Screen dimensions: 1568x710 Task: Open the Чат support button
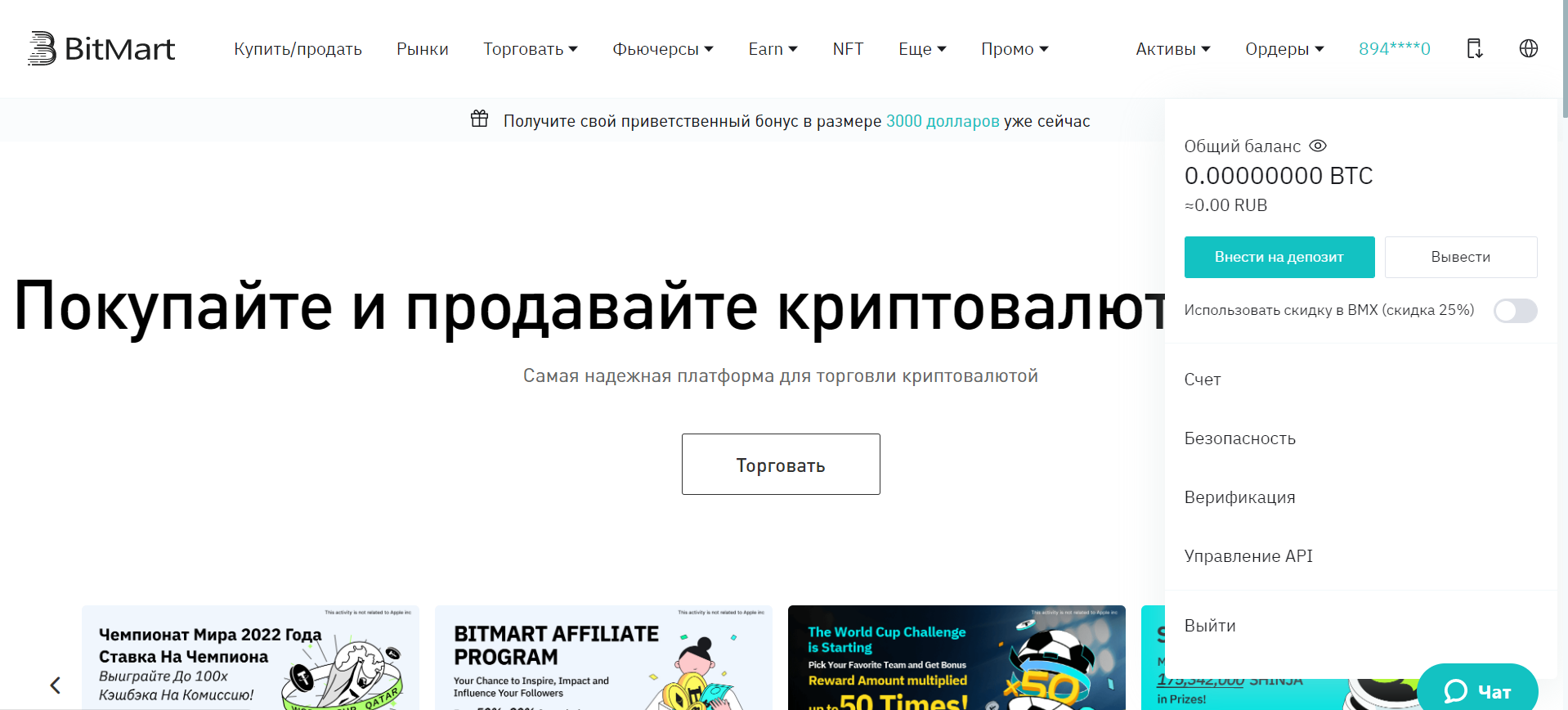1477,689
